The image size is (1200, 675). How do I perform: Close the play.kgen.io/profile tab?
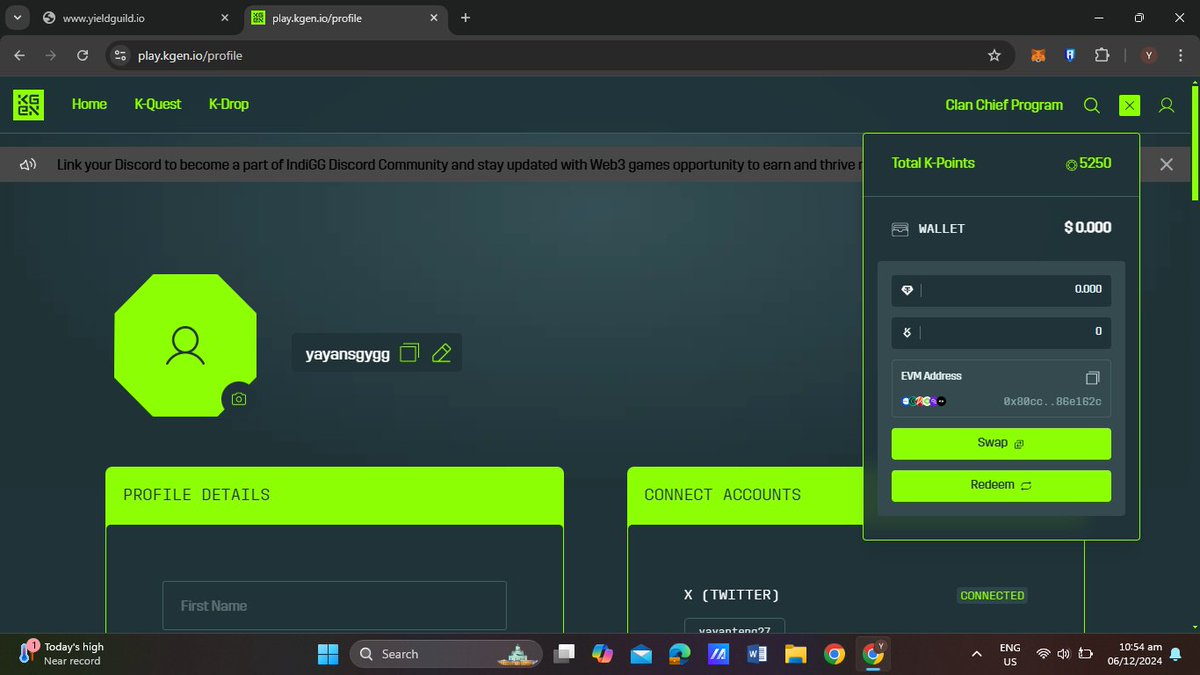click(x=436, y=18)
